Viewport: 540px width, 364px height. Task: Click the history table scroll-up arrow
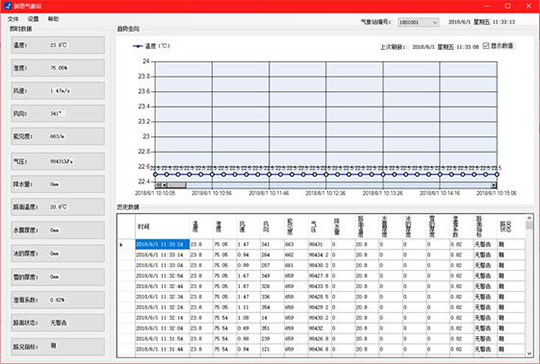point(529,218)
